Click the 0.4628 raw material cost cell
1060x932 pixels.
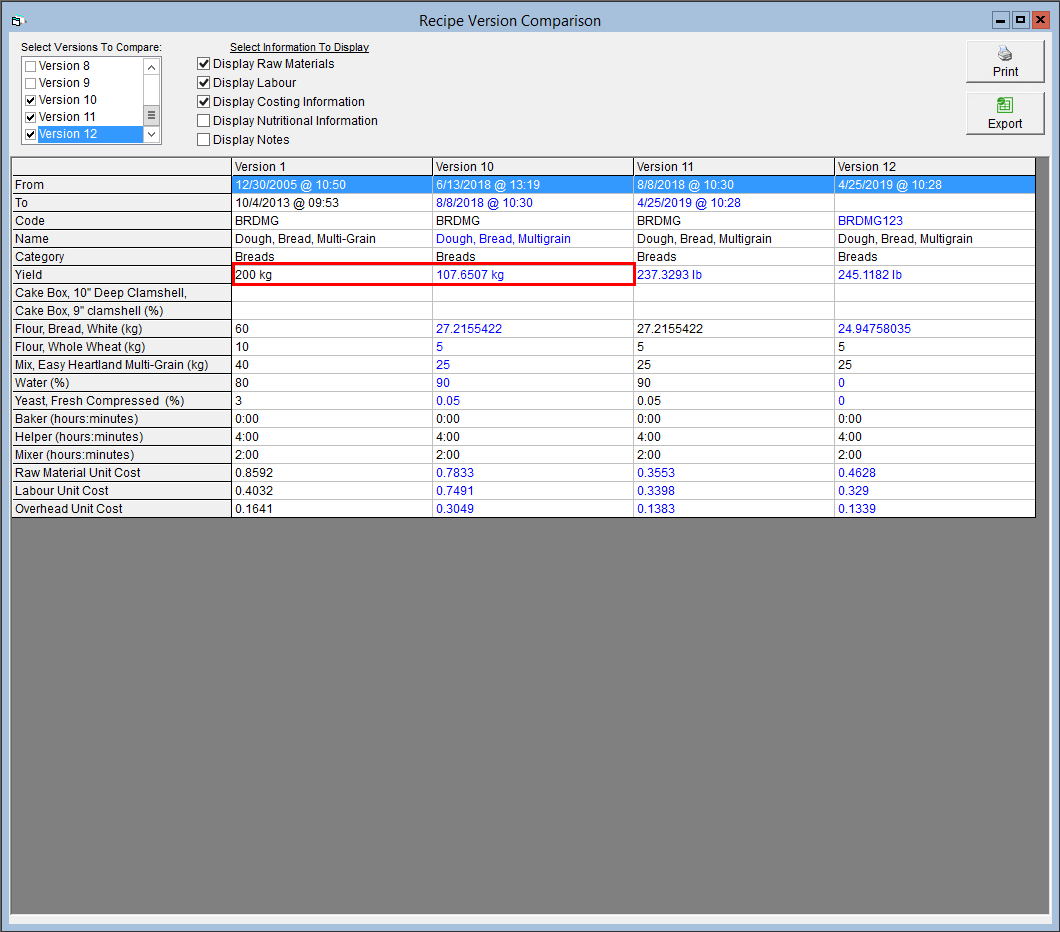click(934, 472)
